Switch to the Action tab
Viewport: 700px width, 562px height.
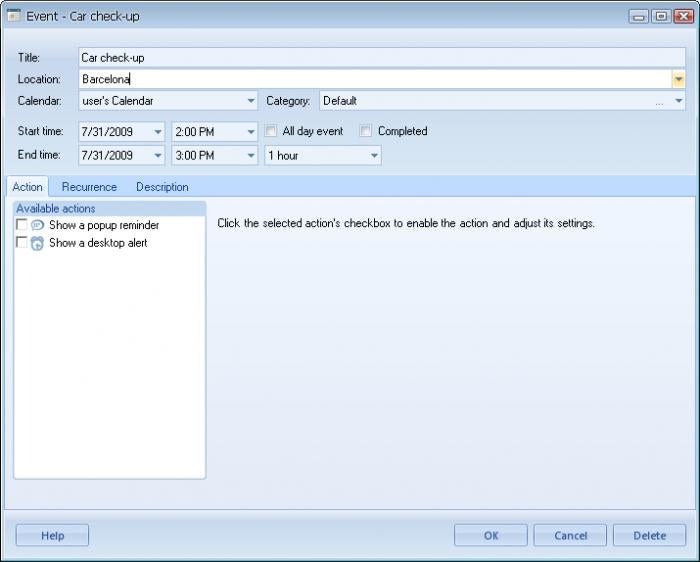(28, 187)
